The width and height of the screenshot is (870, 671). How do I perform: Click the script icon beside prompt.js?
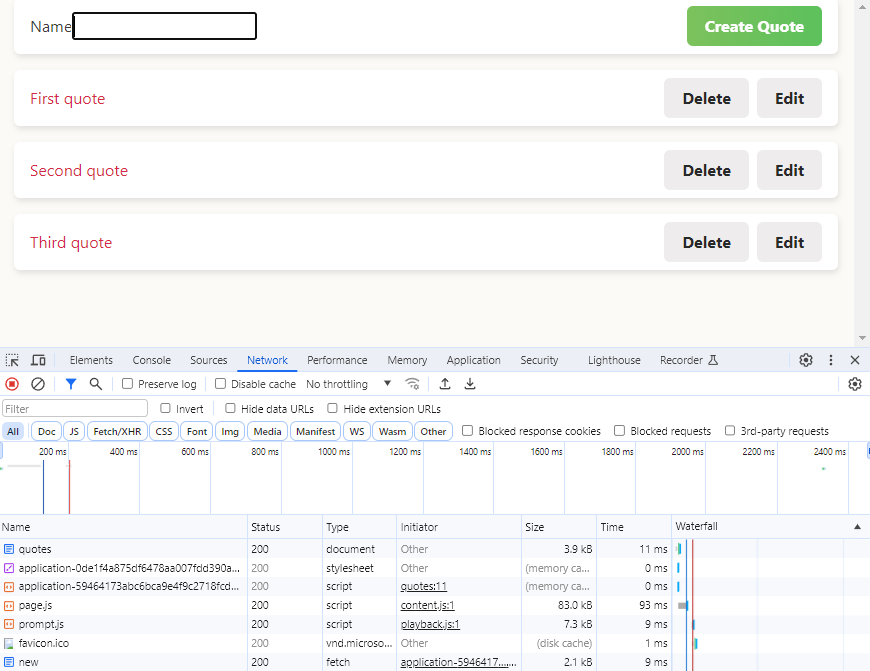9,624
